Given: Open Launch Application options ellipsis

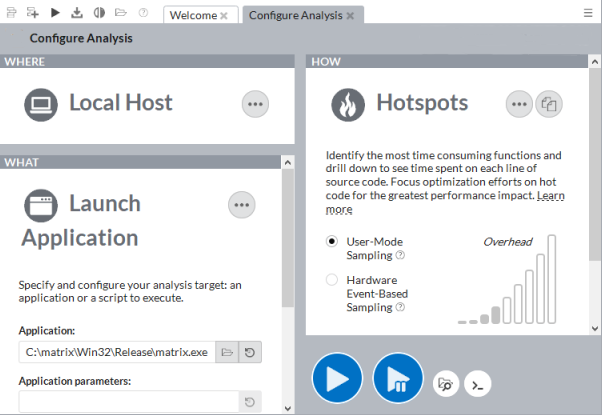Looking at the screenshot, I should tap(242, 205).
